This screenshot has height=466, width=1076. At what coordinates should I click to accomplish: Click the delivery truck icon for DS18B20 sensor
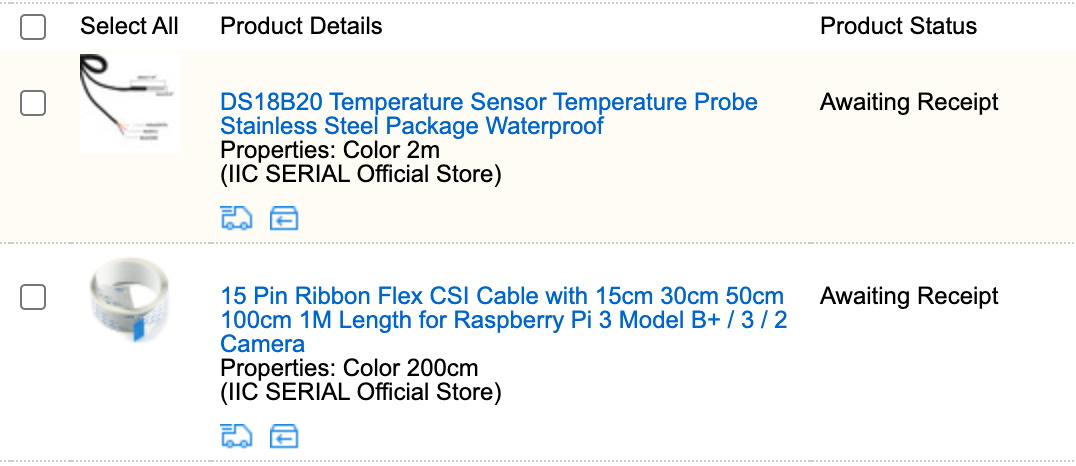click(236, 218)
